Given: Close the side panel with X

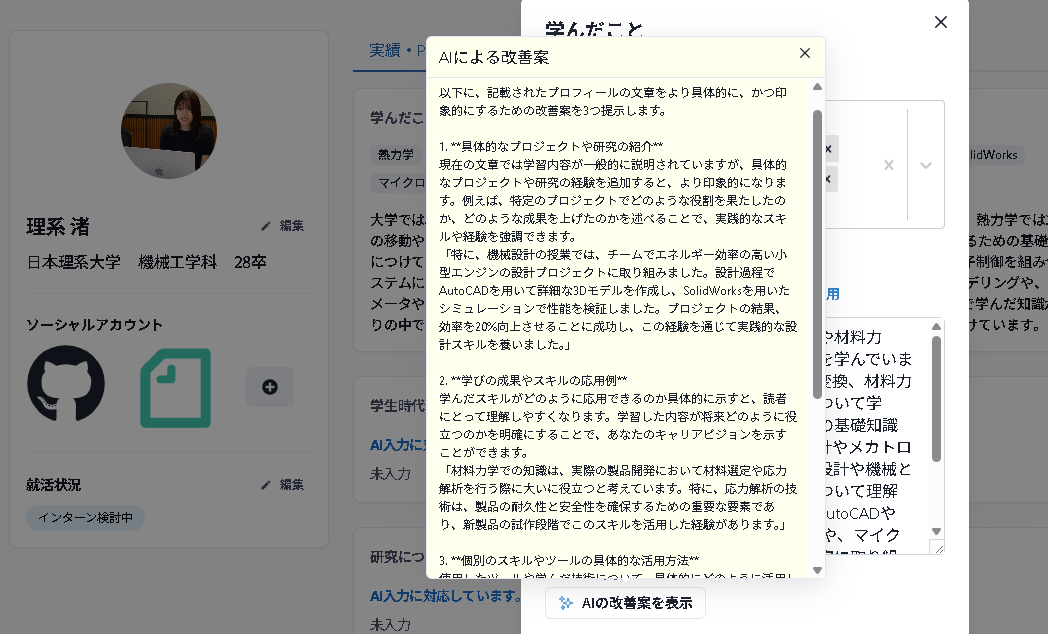Looking at the screenshot, I should coord(940,22).
